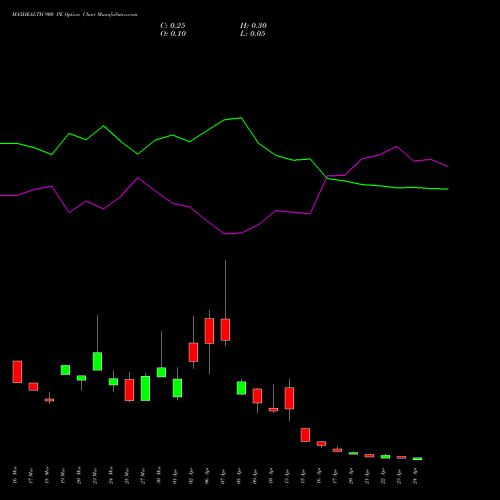Click the red candle above 16 Mar
This screenshot has height=500, width=500.
click(x=17, y=372)
